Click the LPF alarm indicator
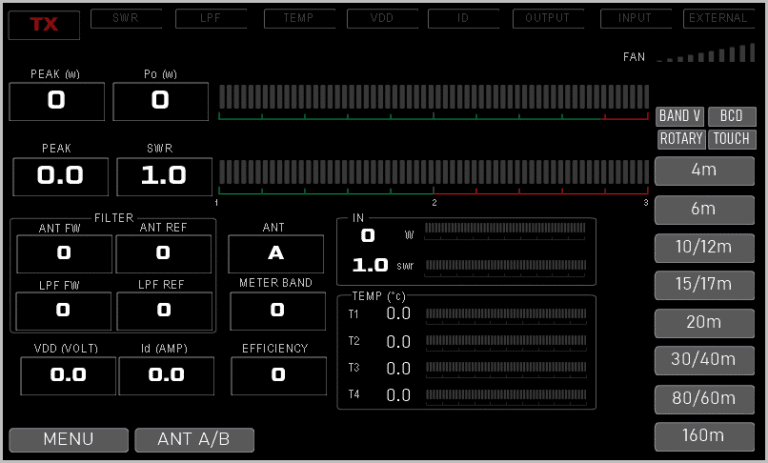 point(211,18)
